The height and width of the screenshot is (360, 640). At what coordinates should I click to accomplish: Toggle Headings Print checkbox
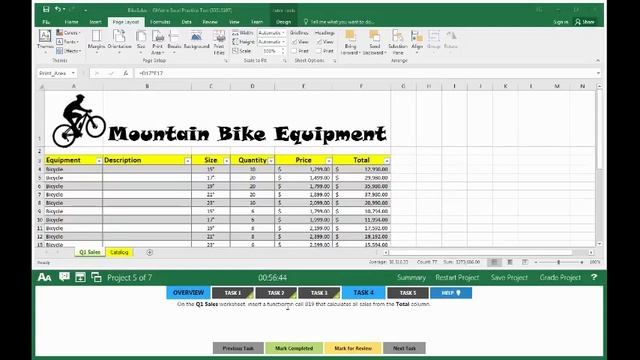319,51
